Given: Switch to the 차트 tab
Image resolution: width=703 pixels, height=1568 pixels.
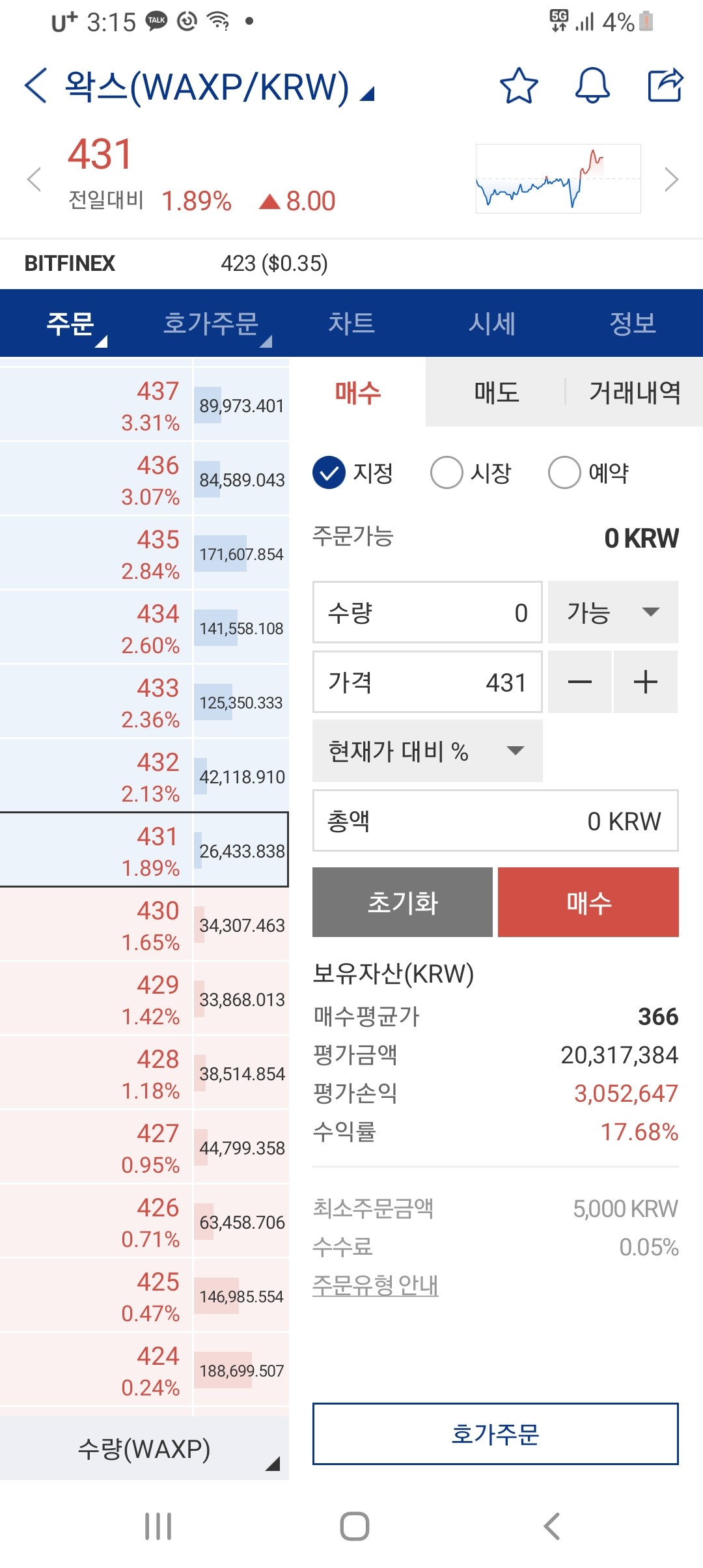Looking at the screenshot, I should [351, 323].
